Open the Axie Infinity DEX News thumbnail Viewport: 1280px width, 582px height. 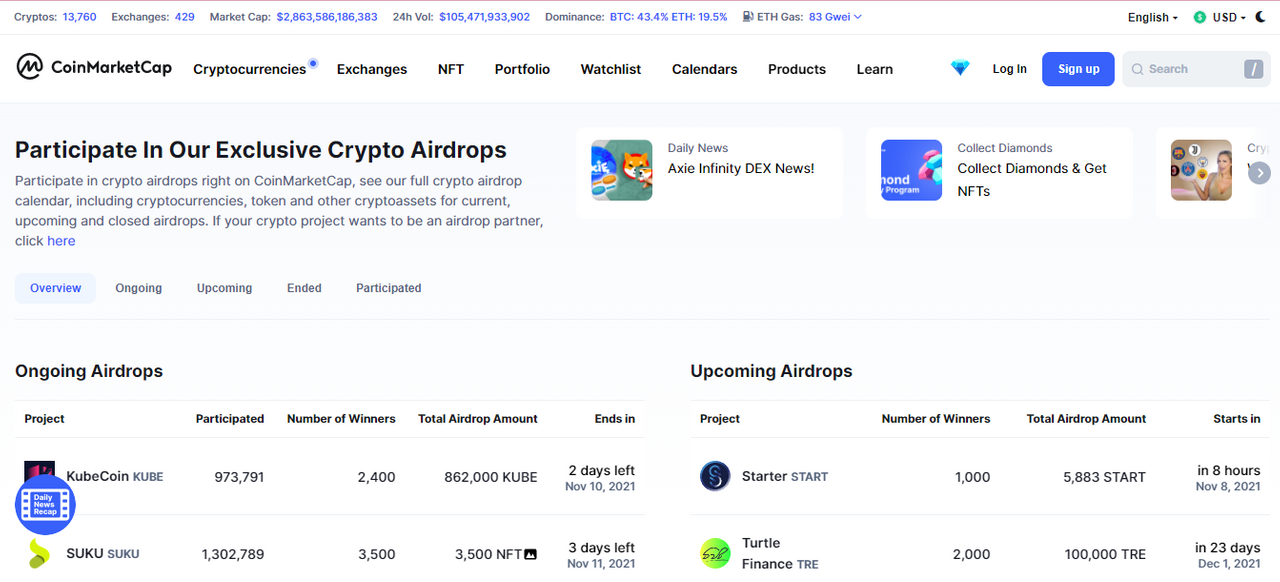click(x=622, y=170)
